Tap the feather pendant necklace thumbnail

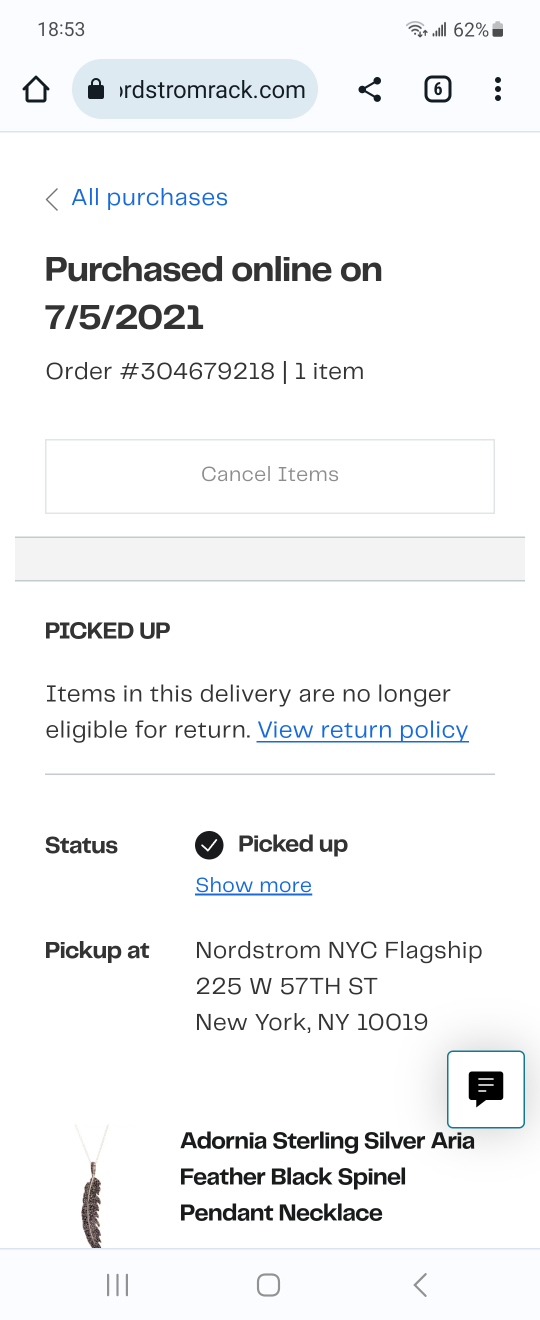tap(92, 1185)
